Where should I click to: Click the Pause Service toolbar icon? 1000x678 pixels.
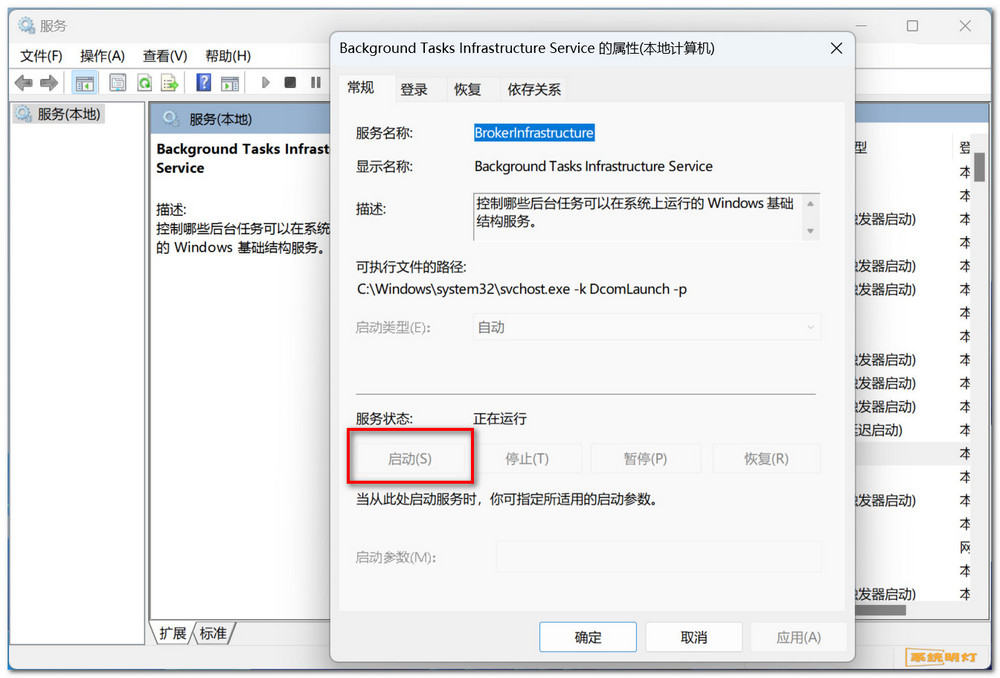click(316, 82)
